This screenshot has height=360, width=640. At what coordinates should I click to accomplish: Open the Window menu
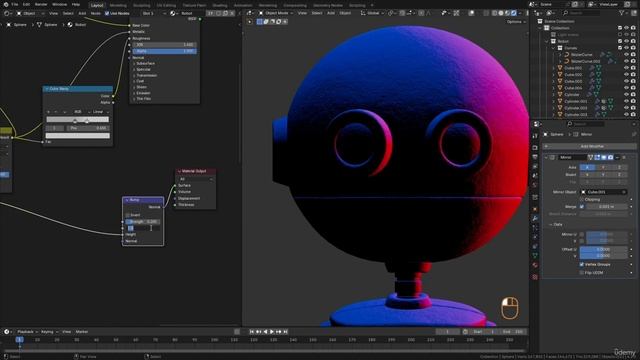pos(60,4)
